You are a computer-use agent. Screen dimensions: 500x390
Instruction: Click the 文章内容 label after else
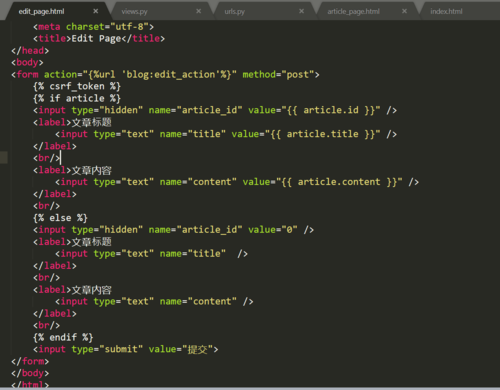72,290
